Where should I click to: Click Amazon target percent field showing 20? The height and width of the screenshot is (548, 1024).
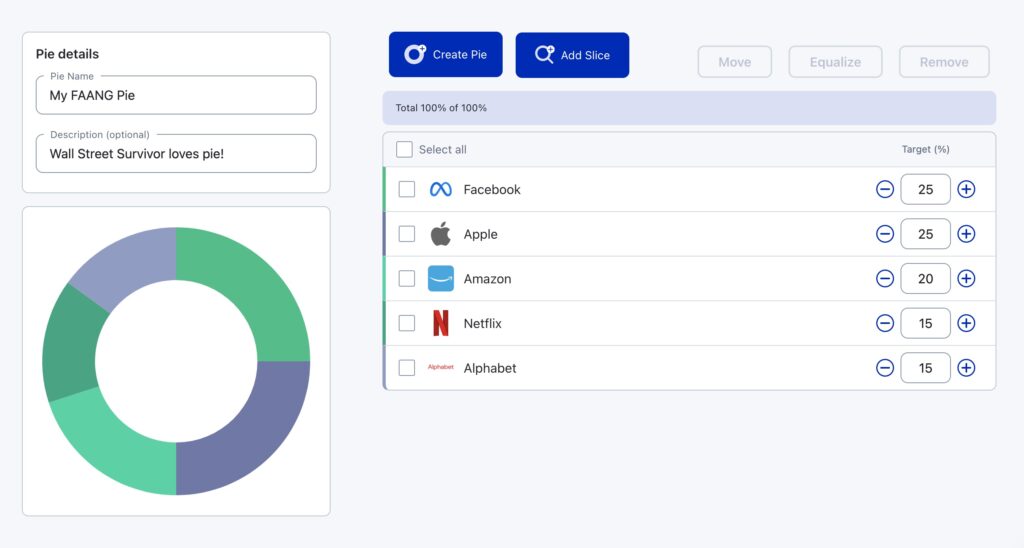(925, 278)
